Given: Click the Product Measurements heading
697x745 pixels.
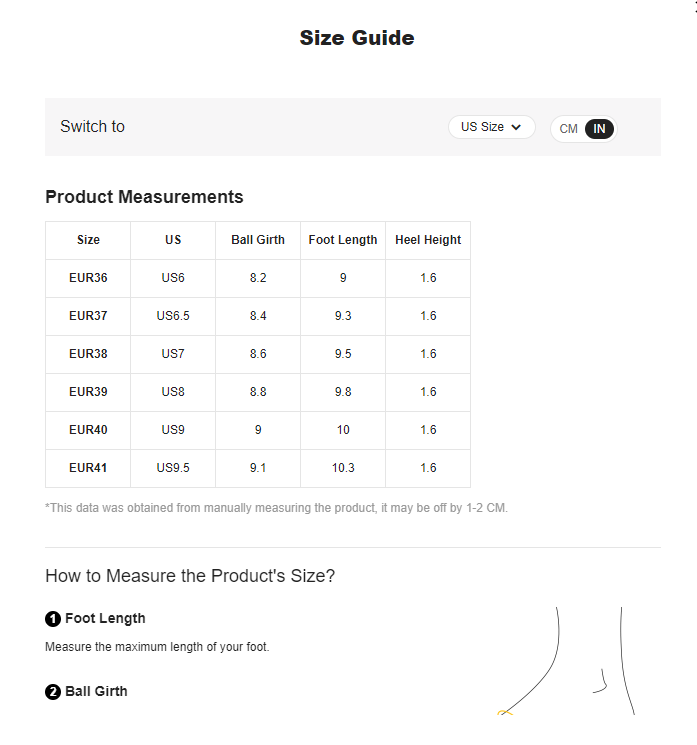Looking at the screenshot, I should click(x=144, y=197).
